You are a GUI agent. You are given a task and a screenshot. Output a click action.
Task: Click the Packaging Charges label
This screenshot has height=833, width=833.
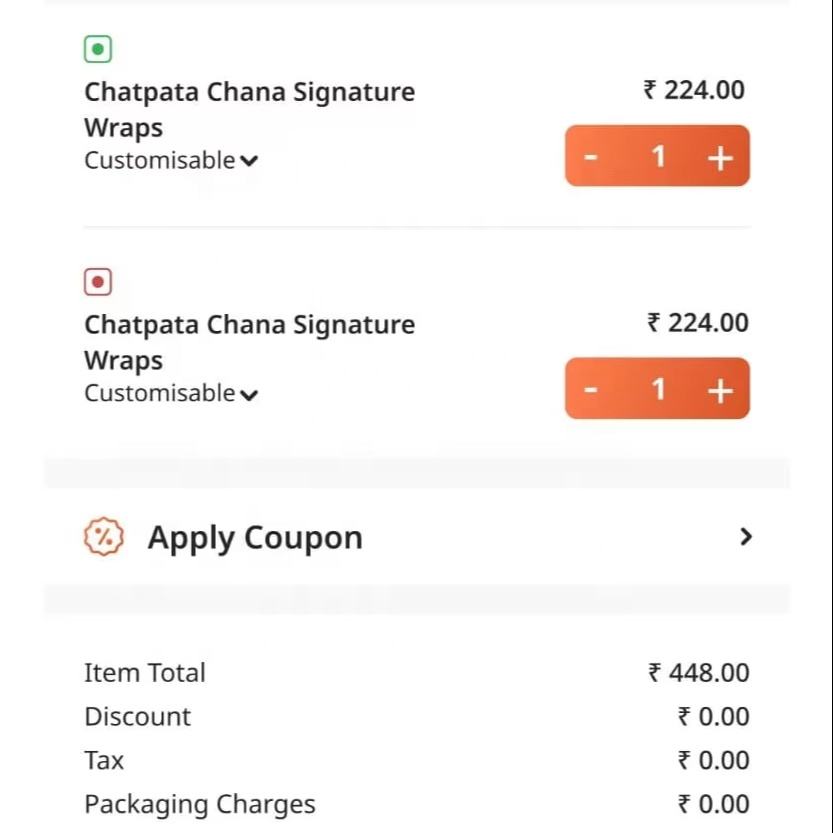tap(200, 805)
